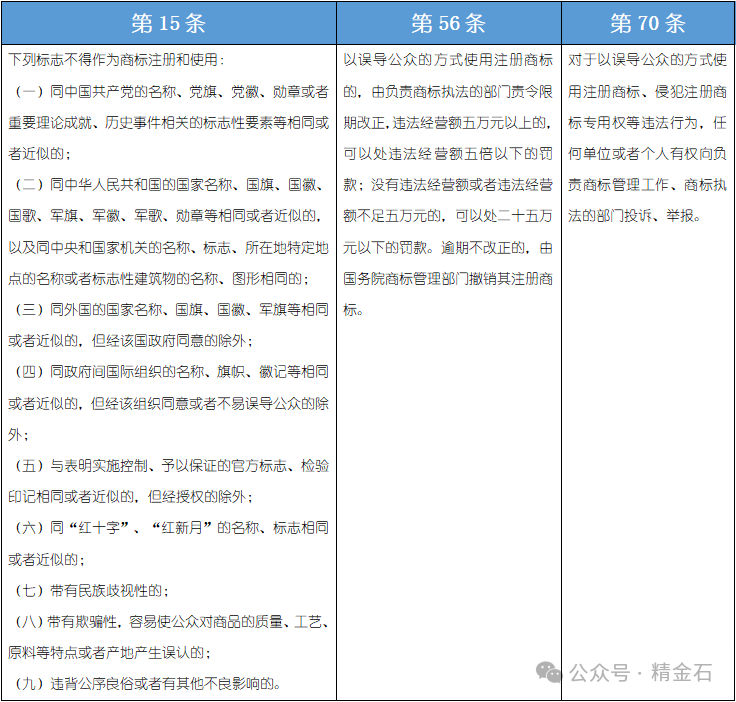Click the line beginning "标专用权等违法行为"
Viewport: 736px width, 702px height.
pos(648,122)
